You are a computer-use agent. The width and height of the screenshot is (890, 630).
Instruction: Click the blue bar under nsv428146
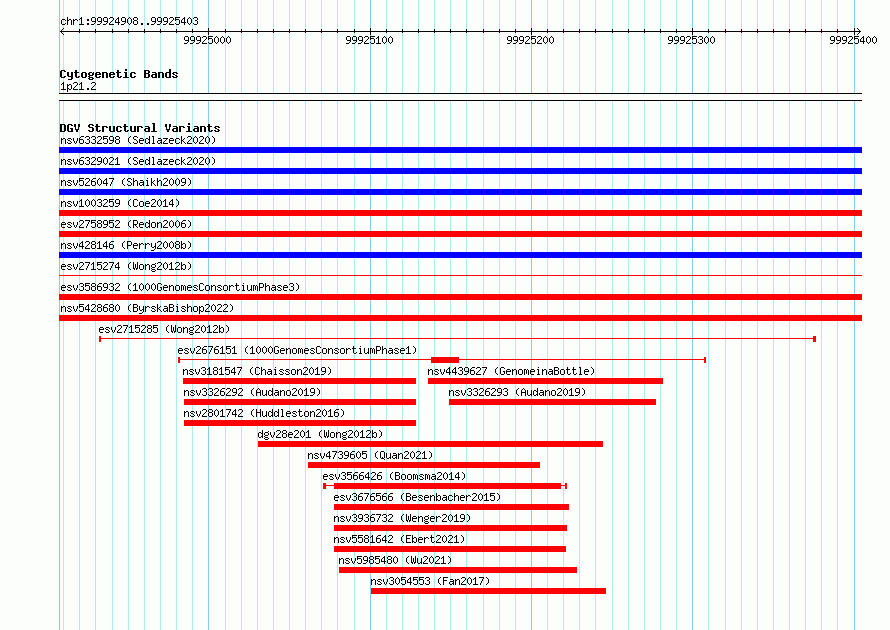click(460, 255)
